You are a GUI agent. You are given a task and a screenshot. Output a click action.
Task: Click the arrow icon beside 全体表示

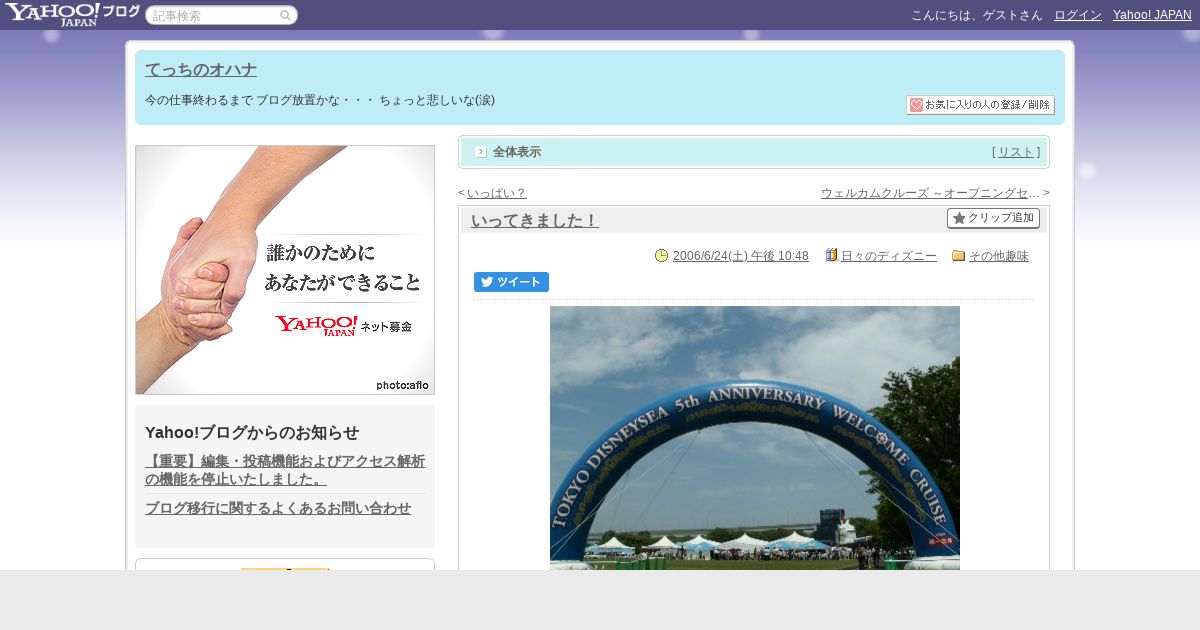[481, 152]
